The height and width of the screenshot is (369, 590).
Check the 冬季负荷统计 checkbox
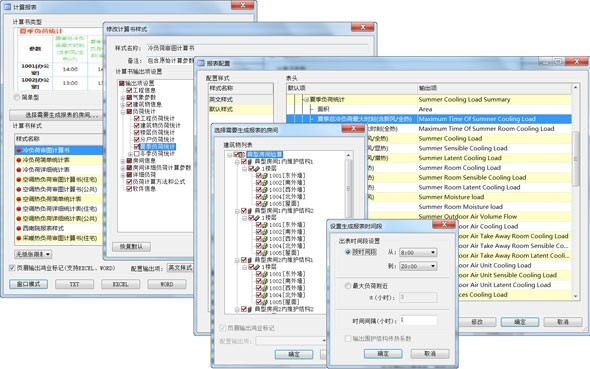point(137,154)
